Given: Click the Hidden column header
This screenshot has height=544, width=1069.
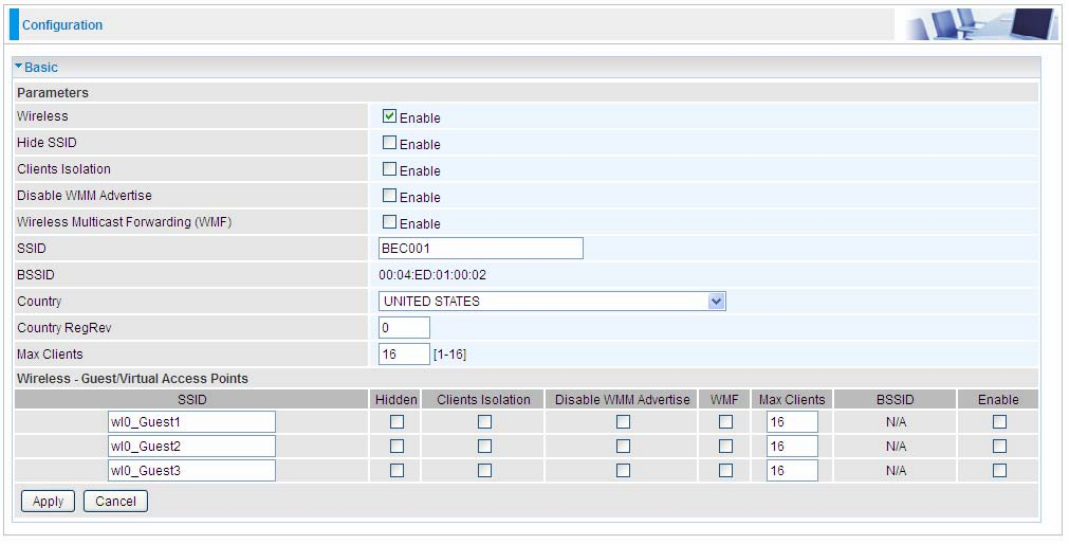Looking at the screenshot, I should coord(396,400).
